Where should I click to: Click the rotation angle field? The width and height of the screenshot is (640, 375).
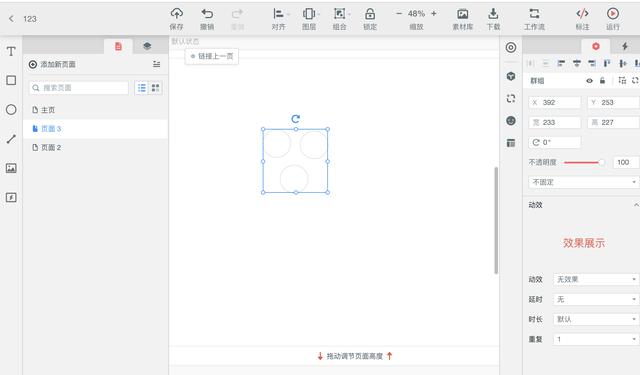[x=555, y=142]
